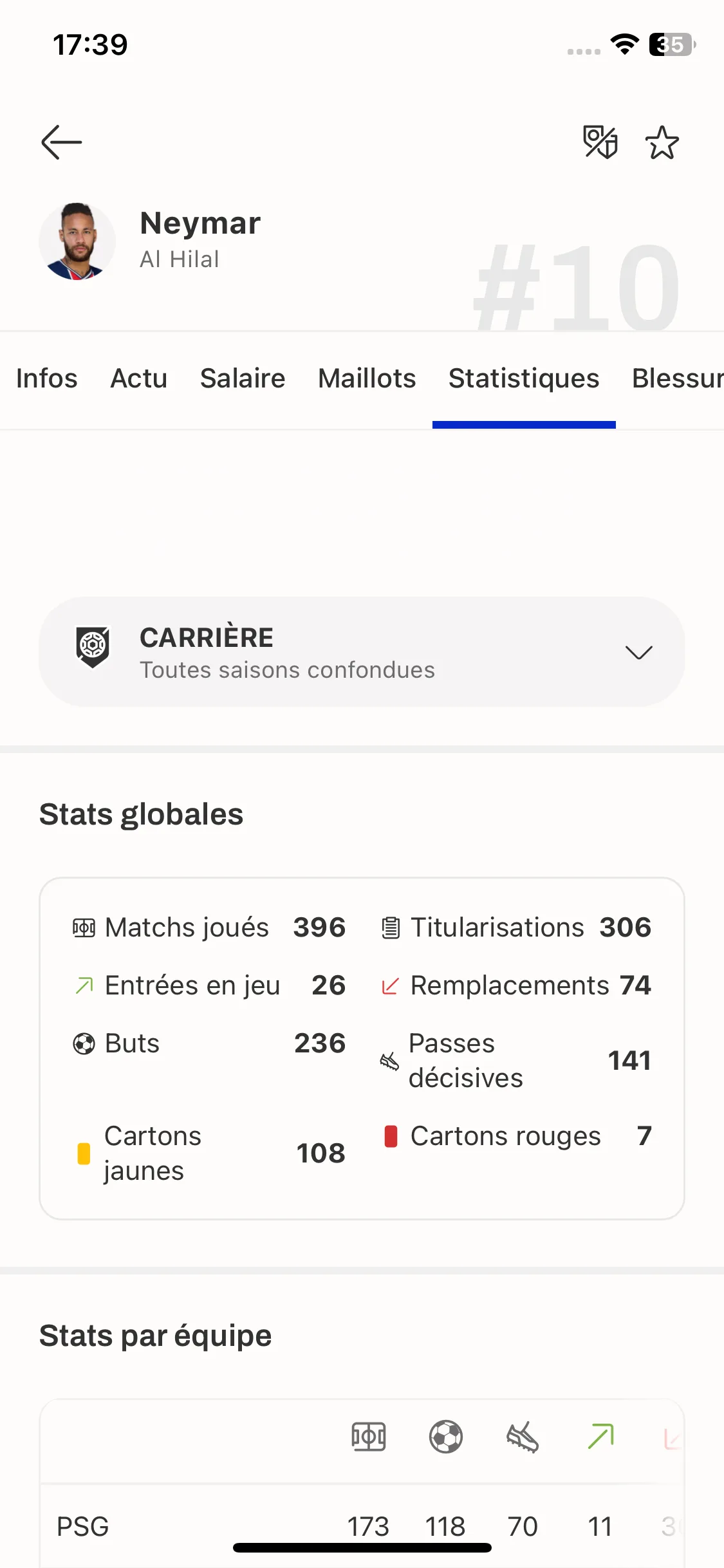Switch to the Salaire tab

pyautogui.click(x=243, y=378)
